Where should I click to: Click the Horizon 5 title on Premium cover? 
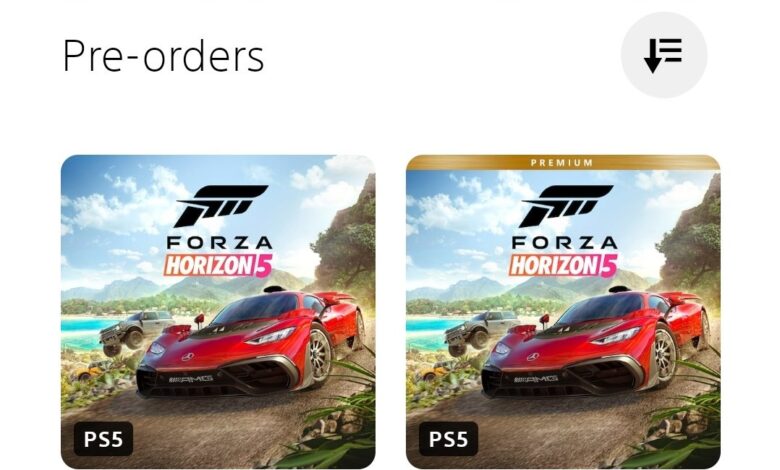click(563, 265)
